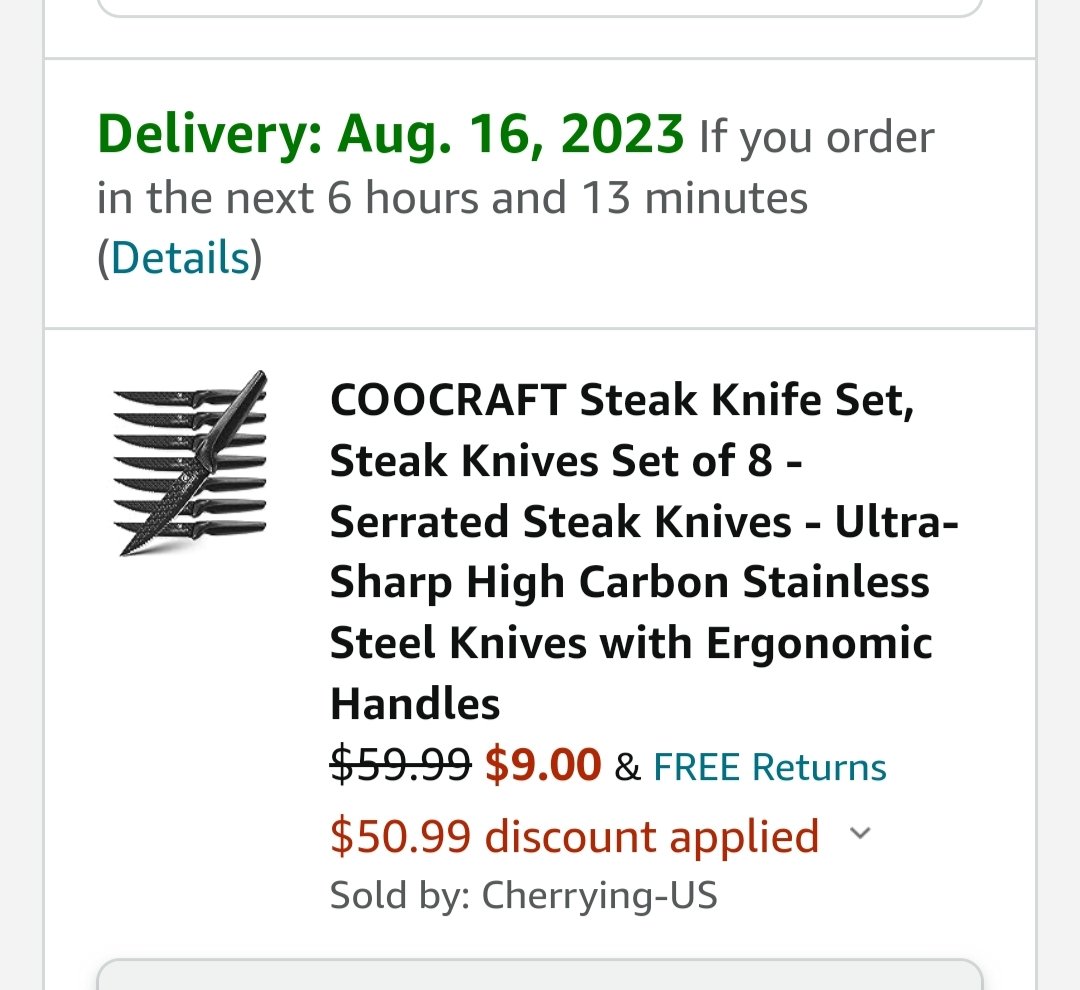
Task: Open the Details link under delivery estimate
Action: (180, 258)
